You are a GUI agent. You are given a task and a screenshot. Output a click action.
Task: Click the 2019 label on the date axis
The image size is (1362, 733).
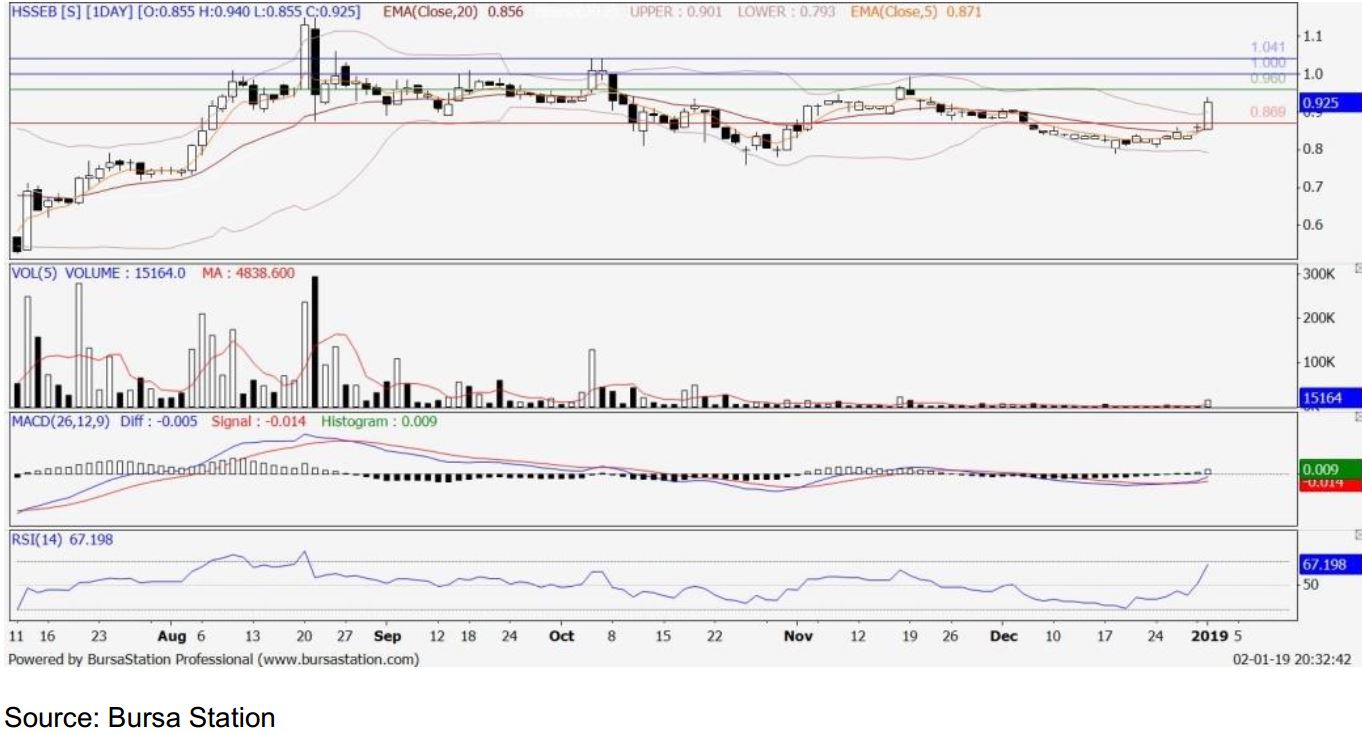tap(1210, 636)
